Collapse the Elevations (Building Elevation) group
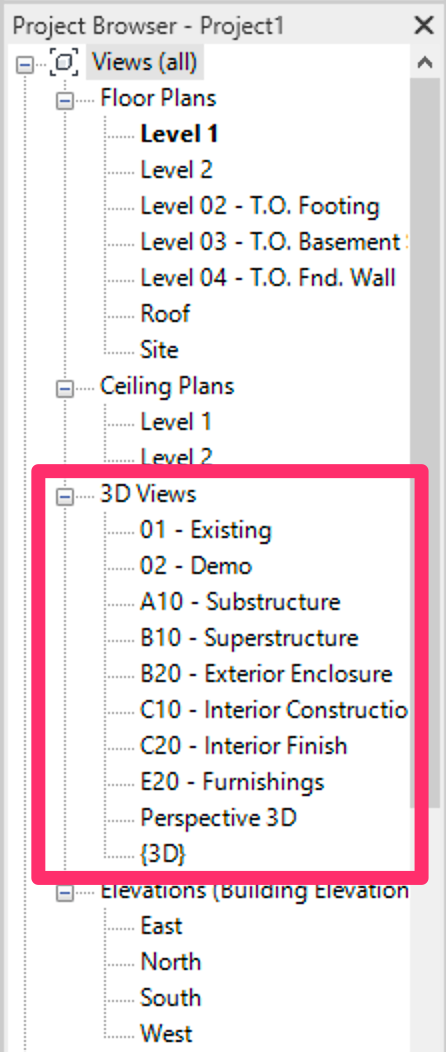Image resolution: width=446 pixels, height=1052 pixels. [x=65, y=892]
